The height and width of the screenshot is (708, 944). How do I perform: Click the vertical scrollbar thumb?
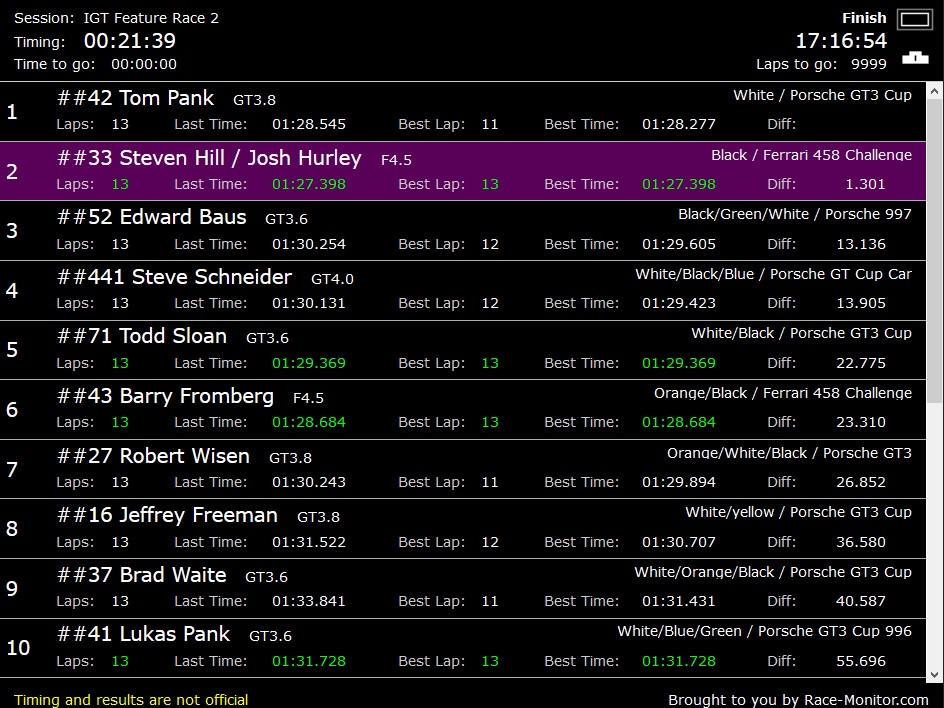934,252
